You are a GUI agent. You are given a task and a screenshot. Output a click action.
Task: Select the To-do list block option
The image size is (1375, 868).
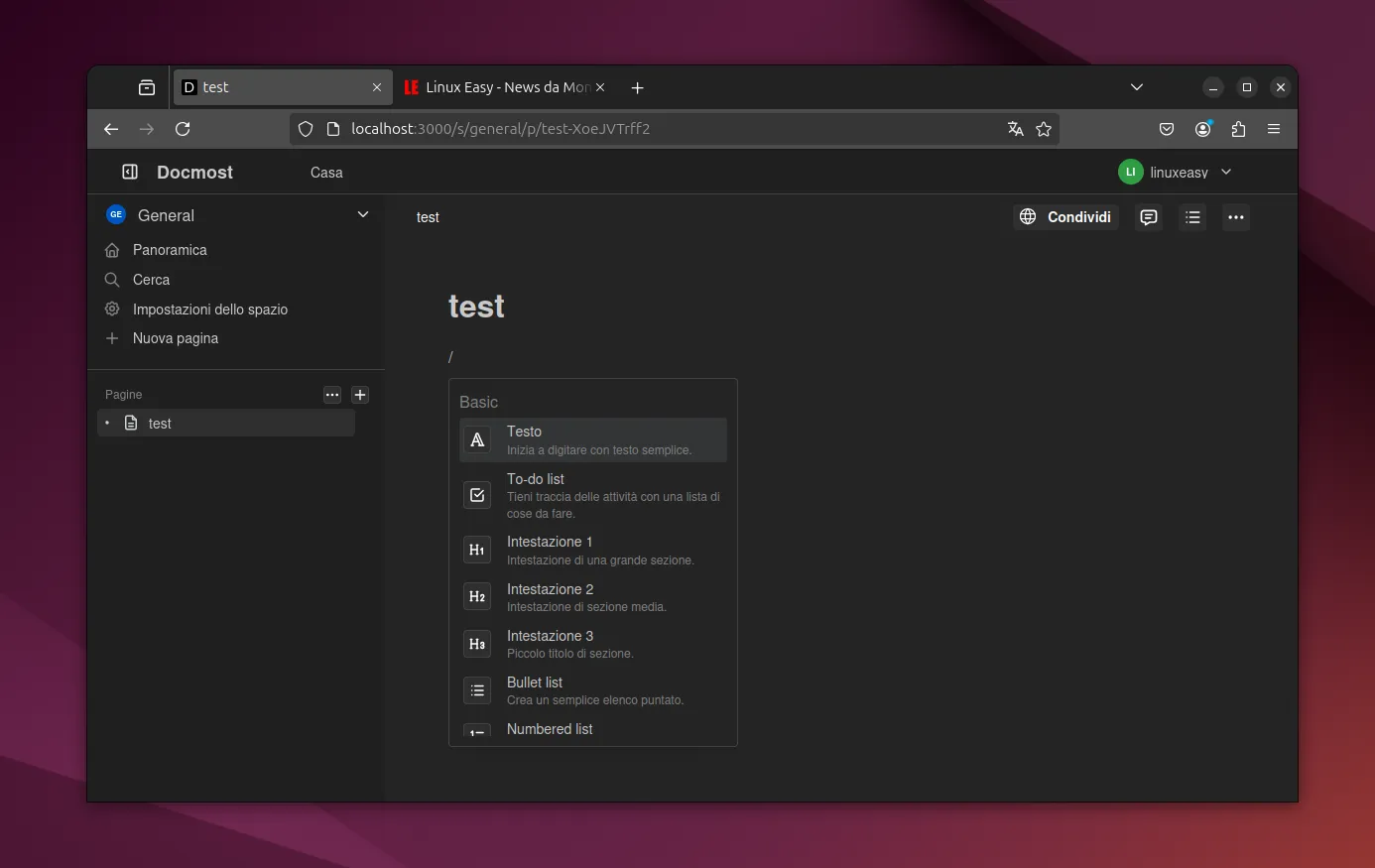coord(592,495)
